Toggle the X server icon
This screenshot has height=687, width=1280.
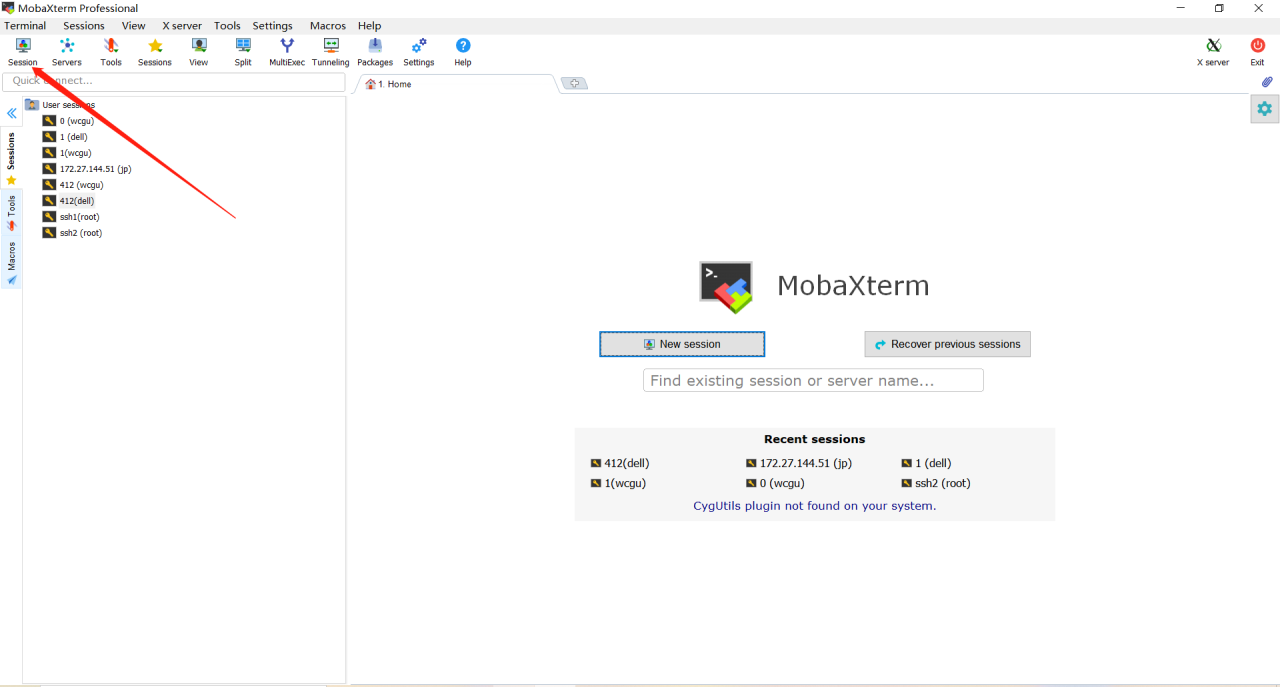coord(1213,52)
